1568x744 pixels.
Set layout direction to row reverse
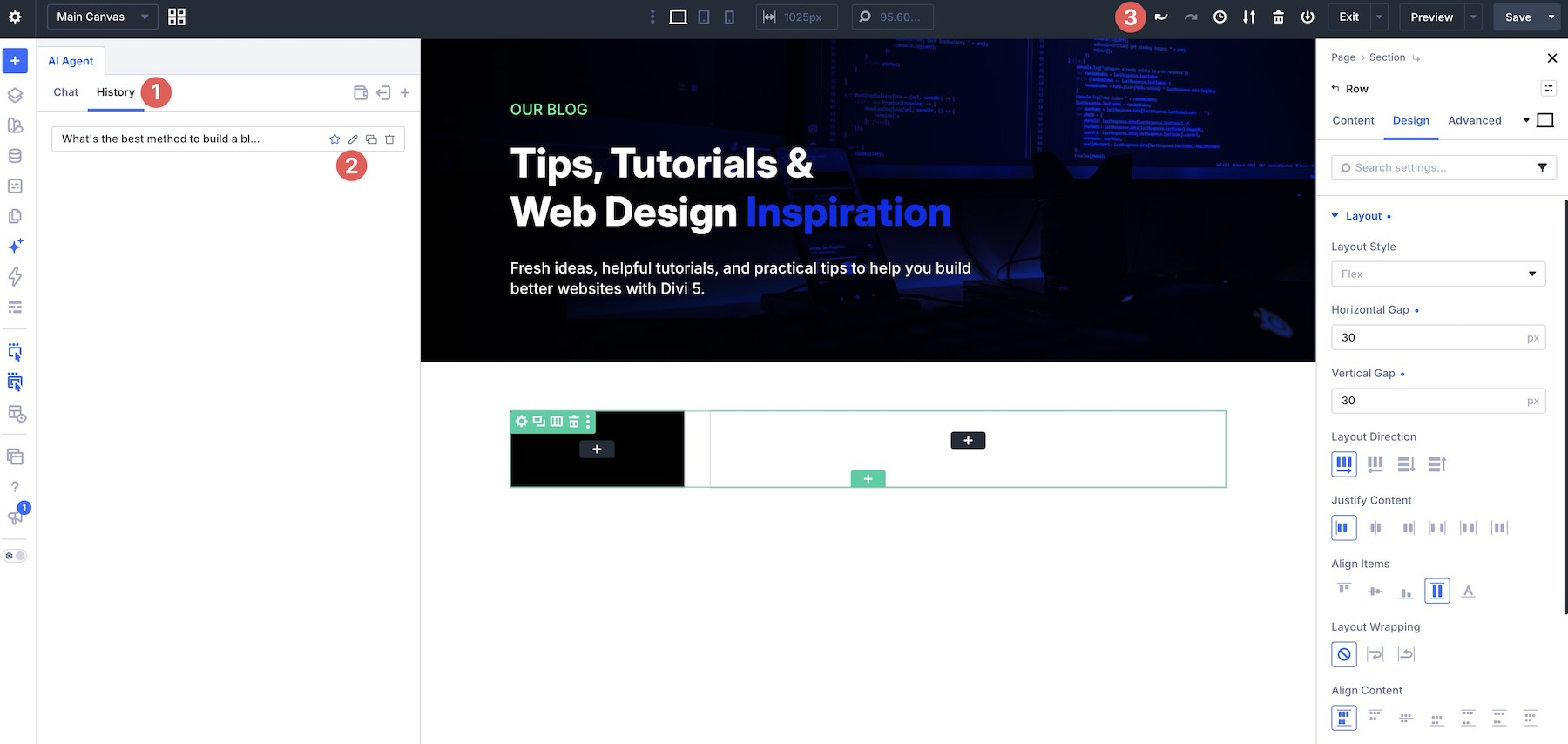coord(1375,464)
